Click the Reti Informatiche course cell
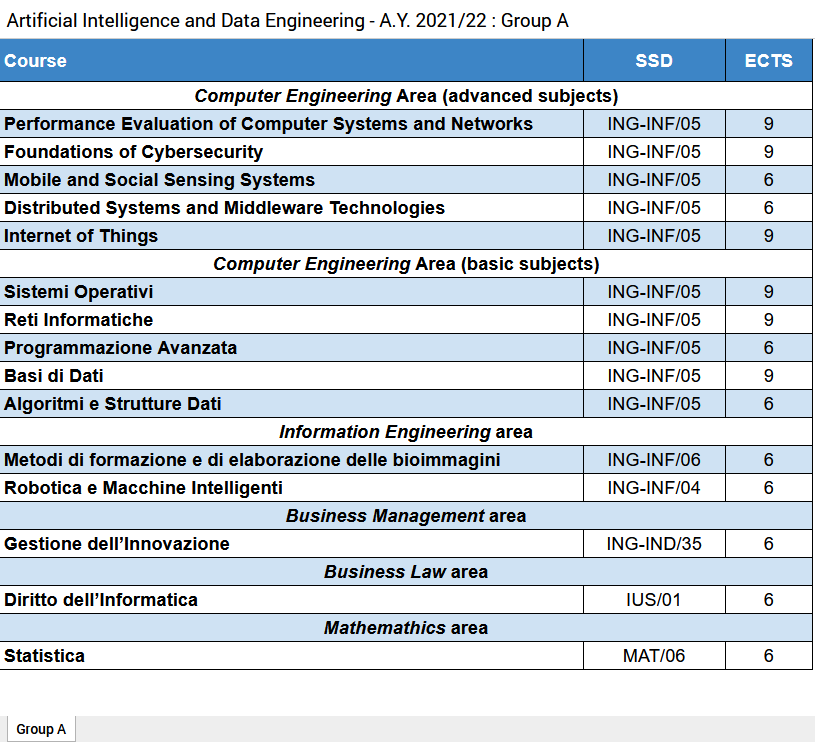This screenshot has height=742, width=815. (x=291, y=320)
